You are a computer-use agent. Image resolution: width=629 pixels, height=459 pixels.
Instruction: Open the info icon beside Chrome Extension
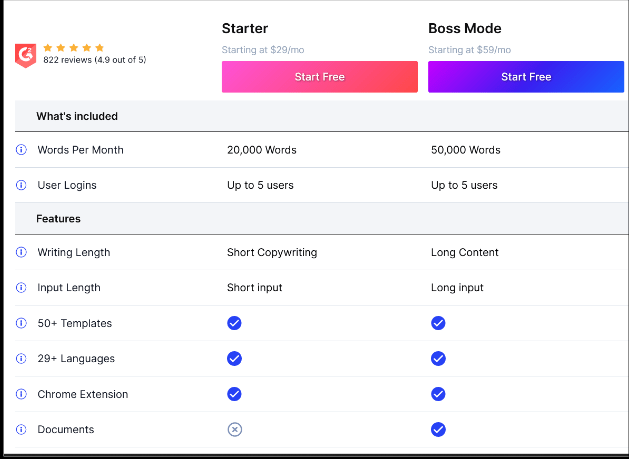tap(21, 394)
